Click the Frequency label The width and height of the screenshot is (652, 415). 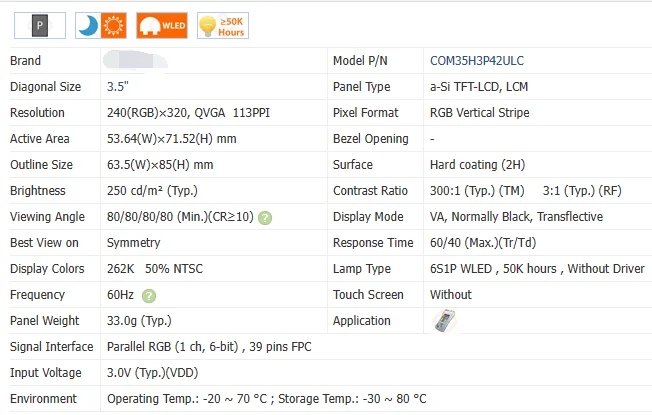pos(37,295)
